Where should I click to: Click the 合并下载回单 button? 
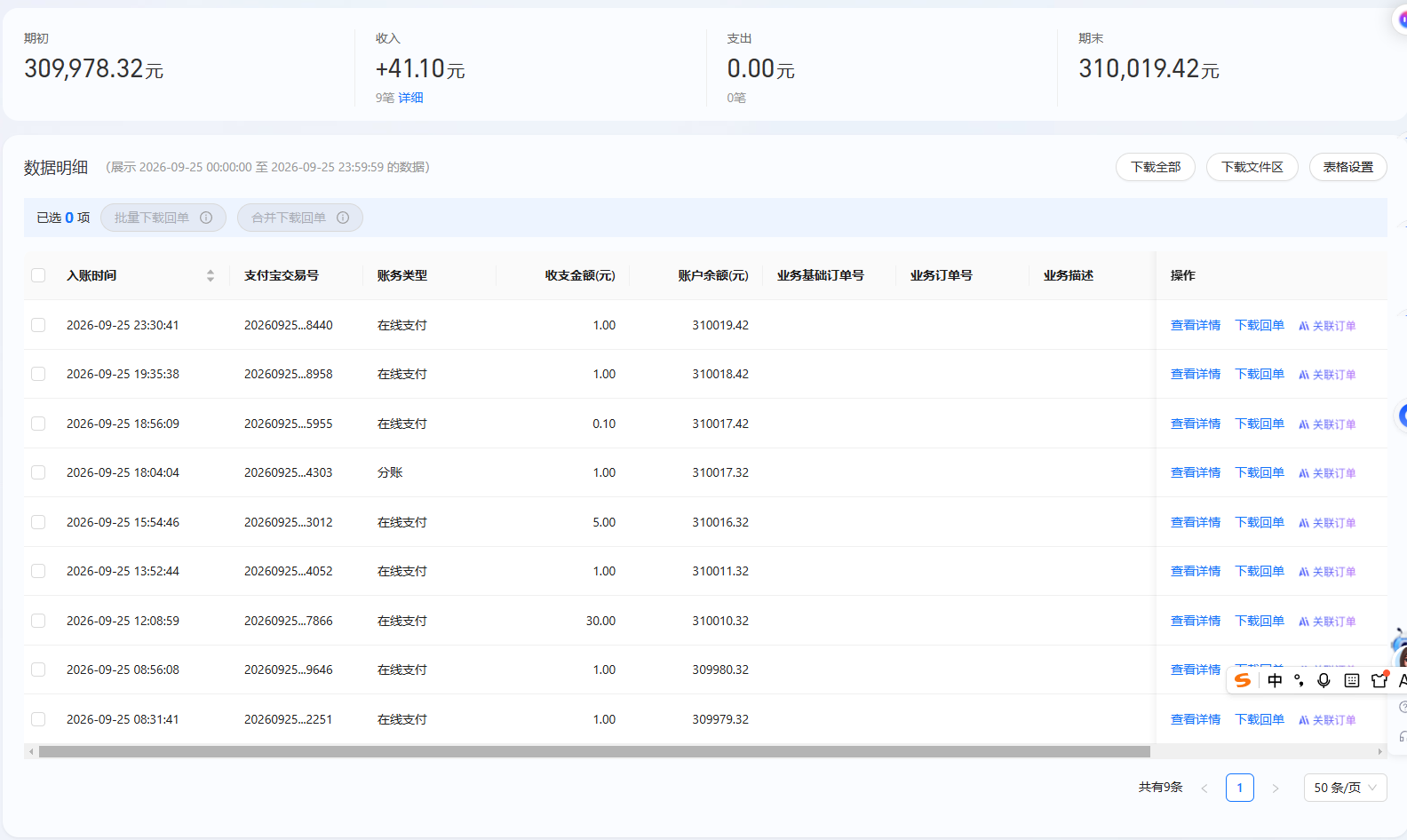[x=300, y=218]
